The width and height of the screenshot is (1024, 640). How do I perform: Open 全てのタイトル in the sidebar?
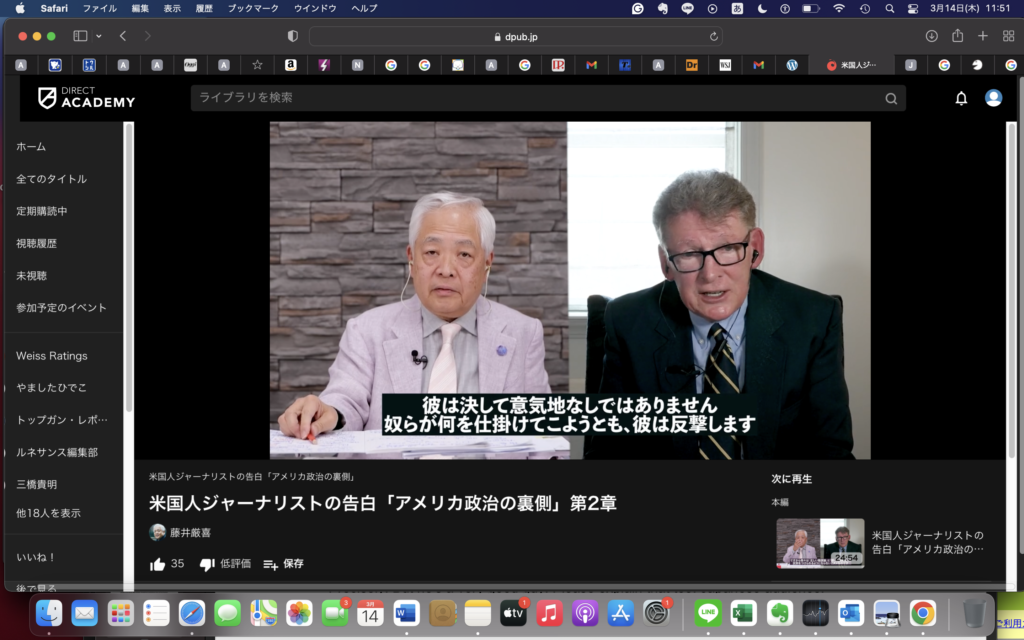click(51, 179)
